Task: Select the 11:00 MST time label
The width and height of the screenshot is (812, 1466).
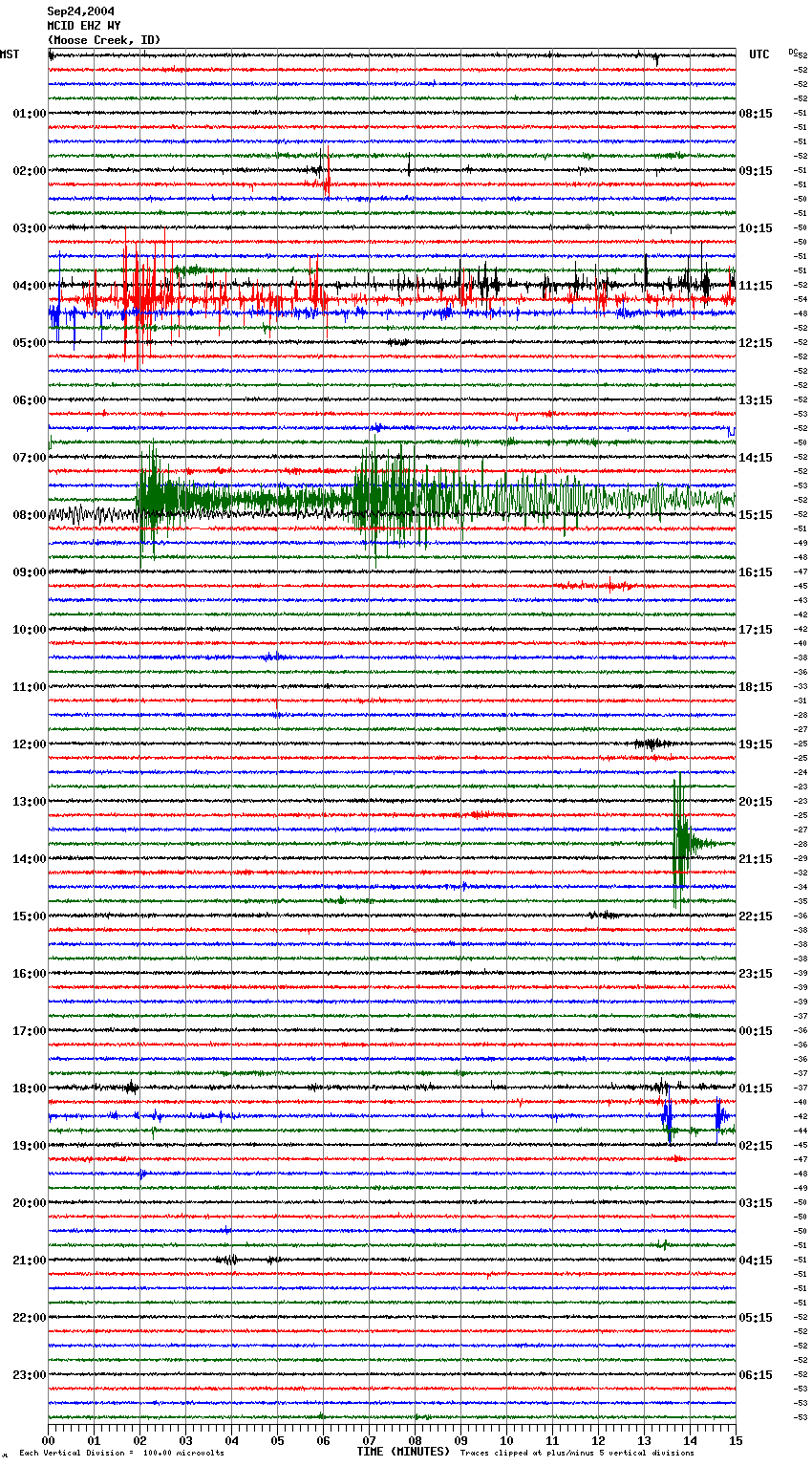Action: (x=30, y=687)
